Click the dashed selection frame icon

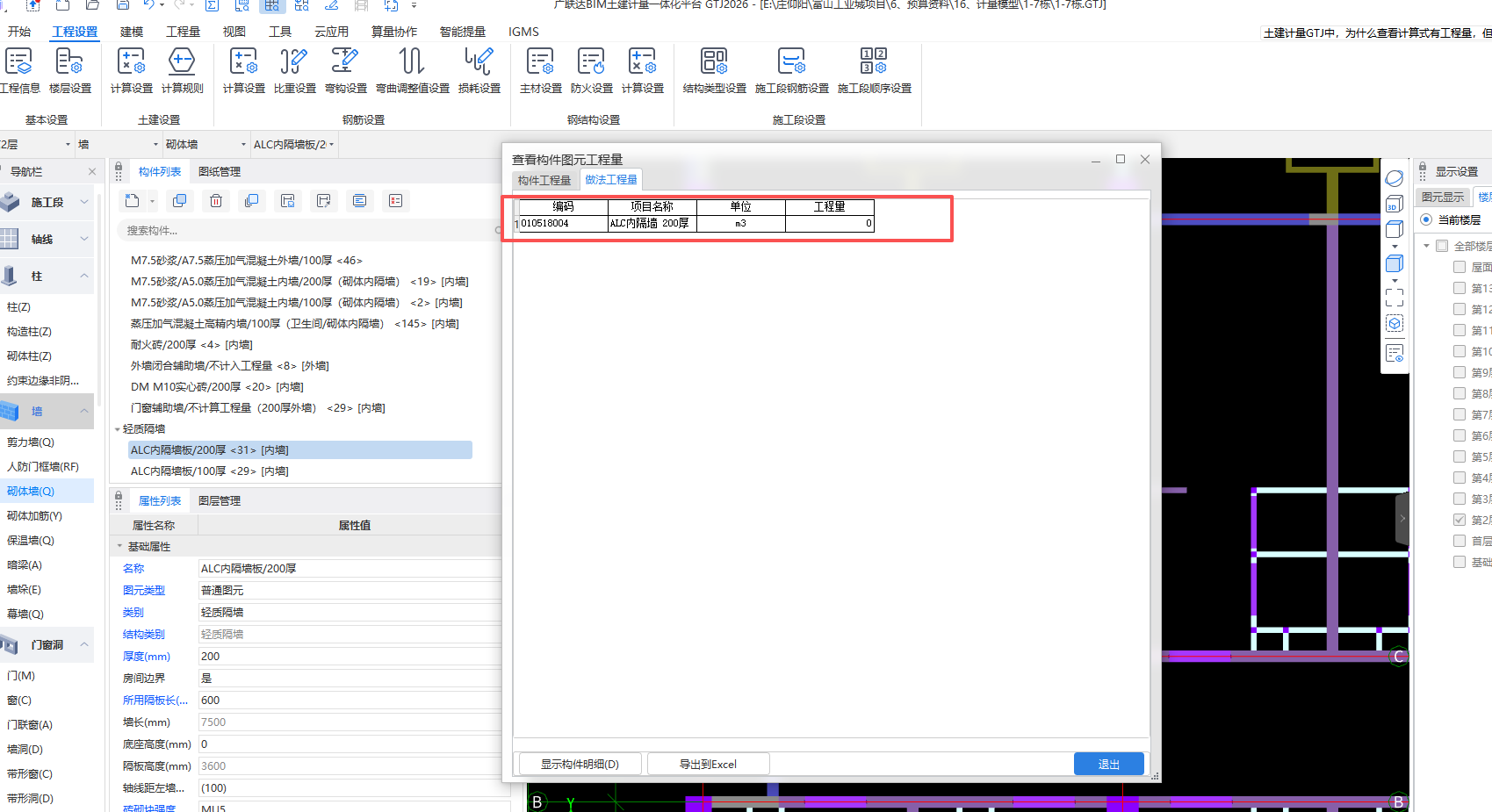1395,298
